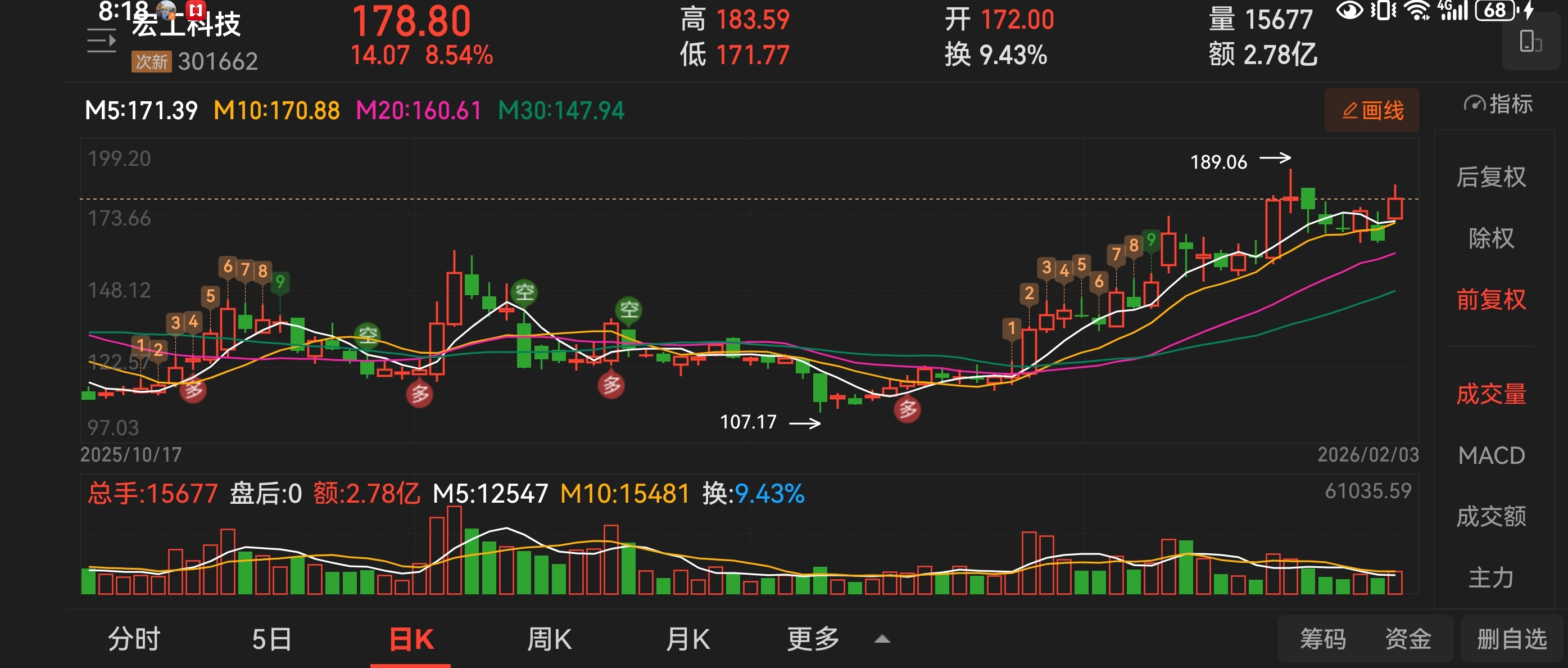Tap the 189.06 high price marker
1568x668 pixels.
pos(1218,162)
